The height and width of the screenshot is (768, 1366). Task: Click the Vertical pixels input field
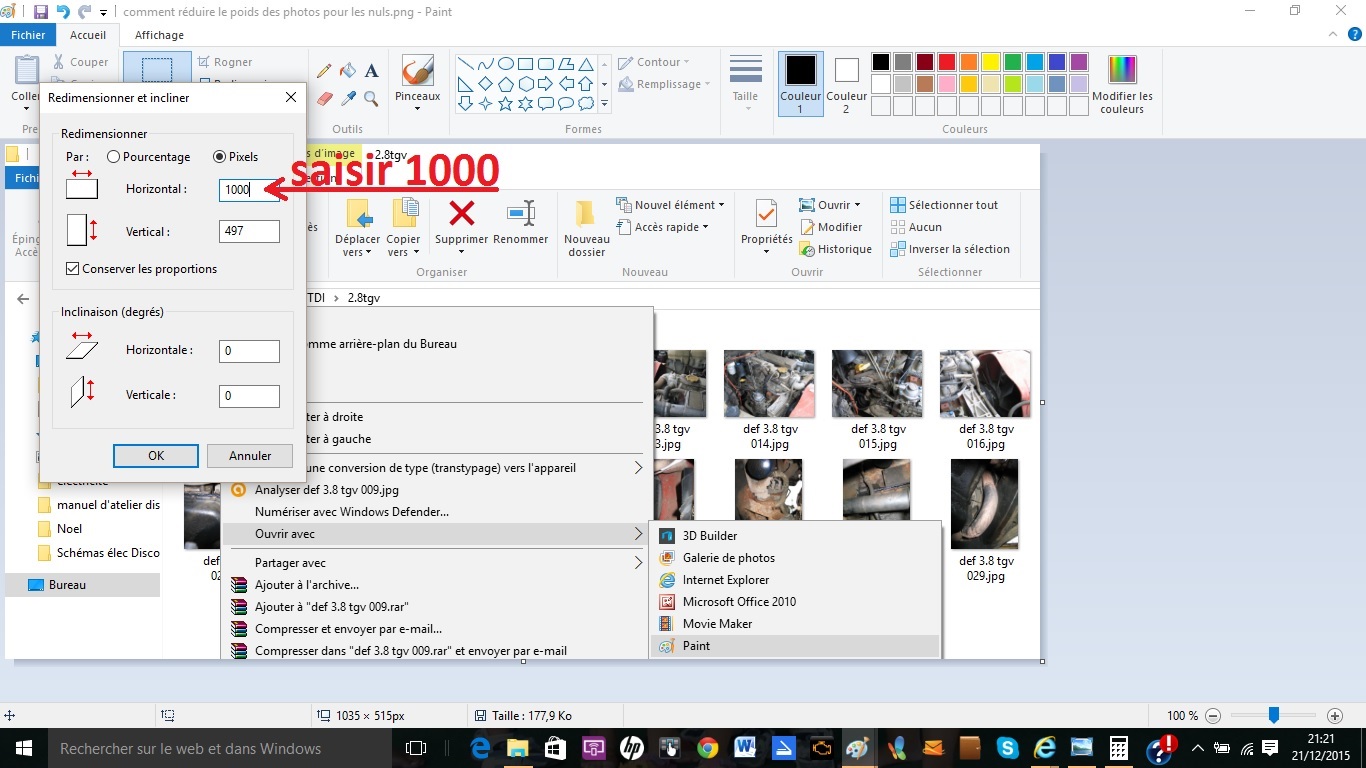pyautogui.click(x=249, y=232)
